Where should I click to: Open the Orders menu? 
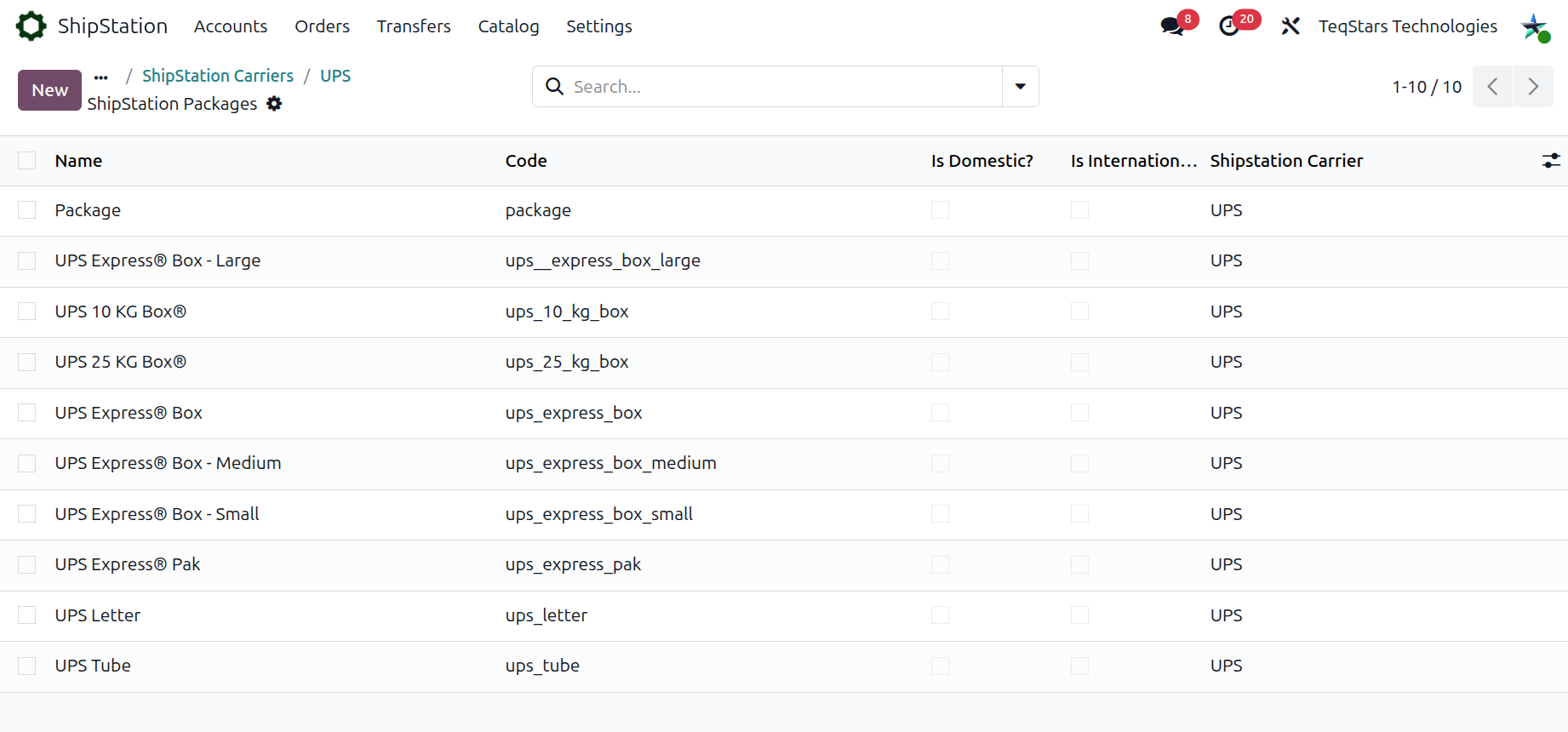tap(322, 26)
